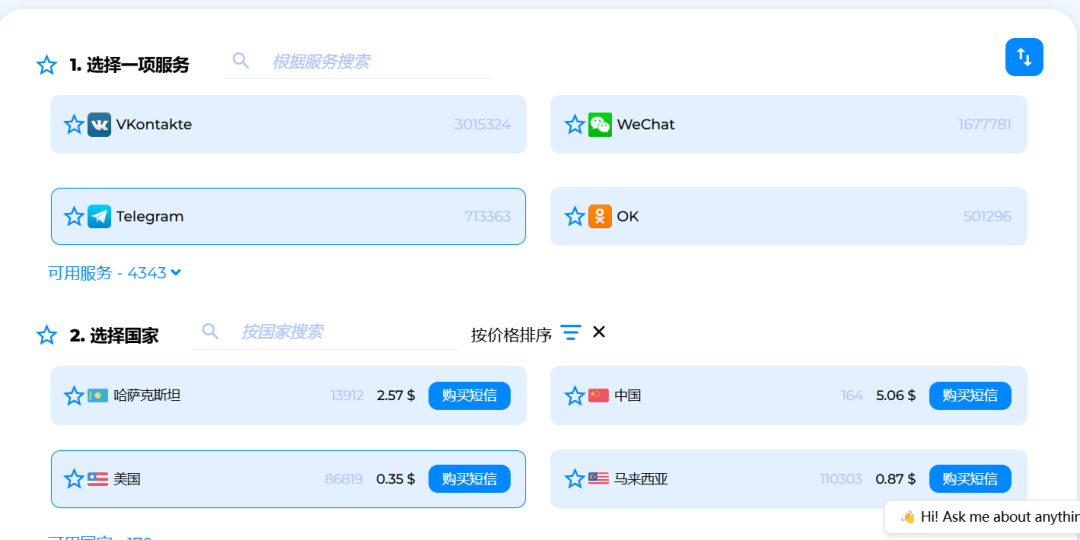Click the sort arrows button at top right
The image size is (1080, 540).
1024,57
